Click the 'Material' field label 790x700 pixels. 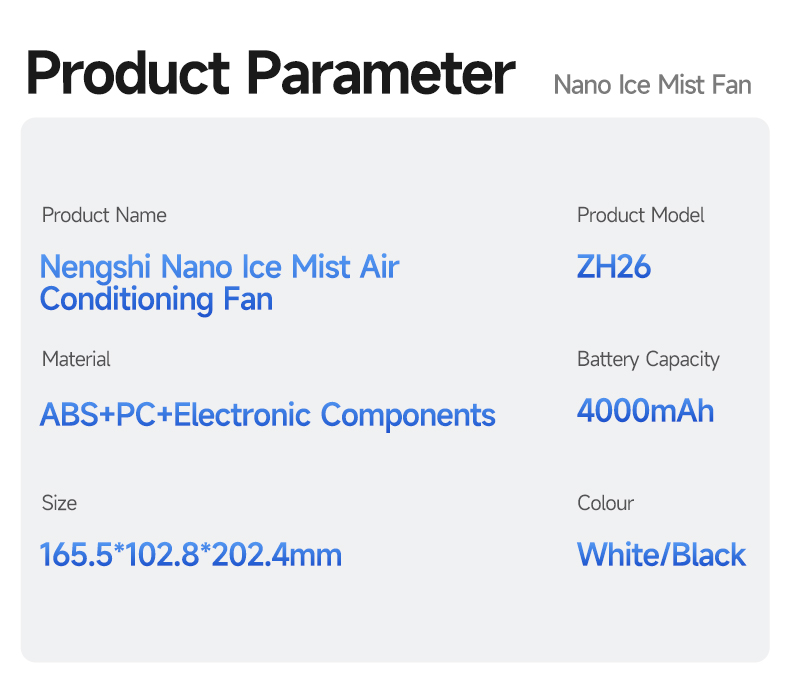pyautogui.click(x=76, y=359)
